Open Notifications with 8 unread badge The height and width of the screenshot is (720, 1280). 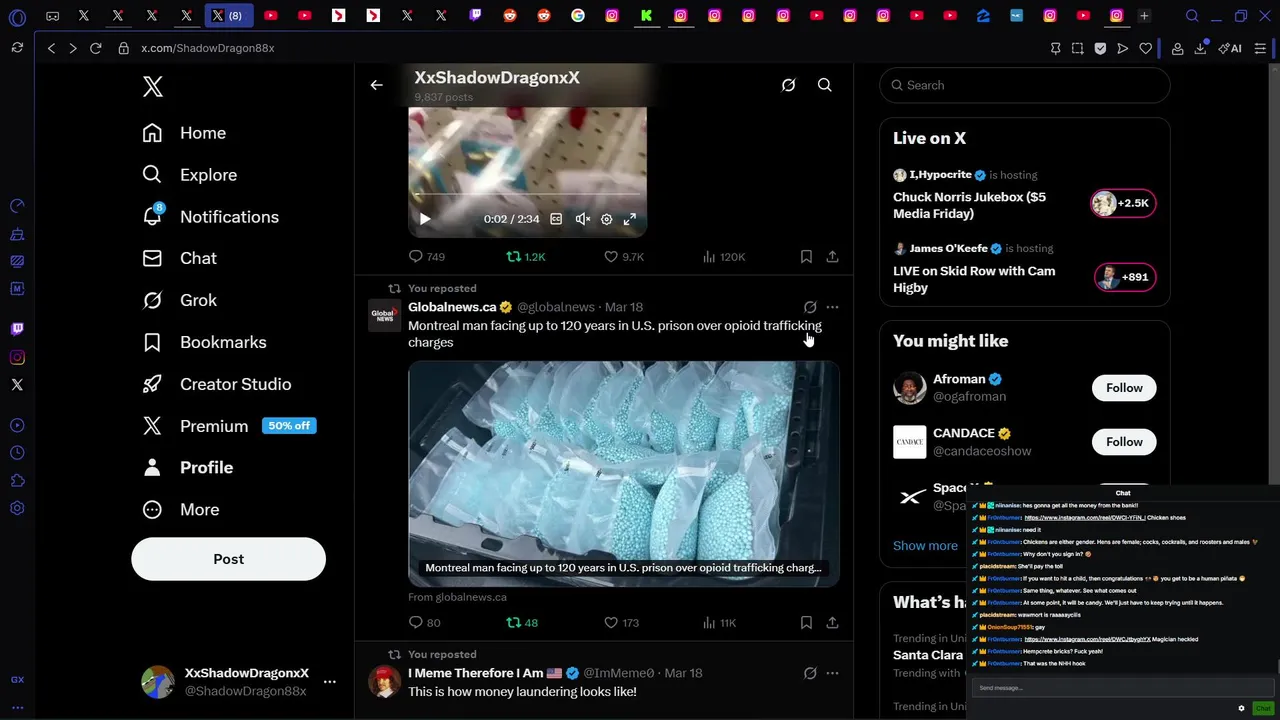(x=211, y=217)
